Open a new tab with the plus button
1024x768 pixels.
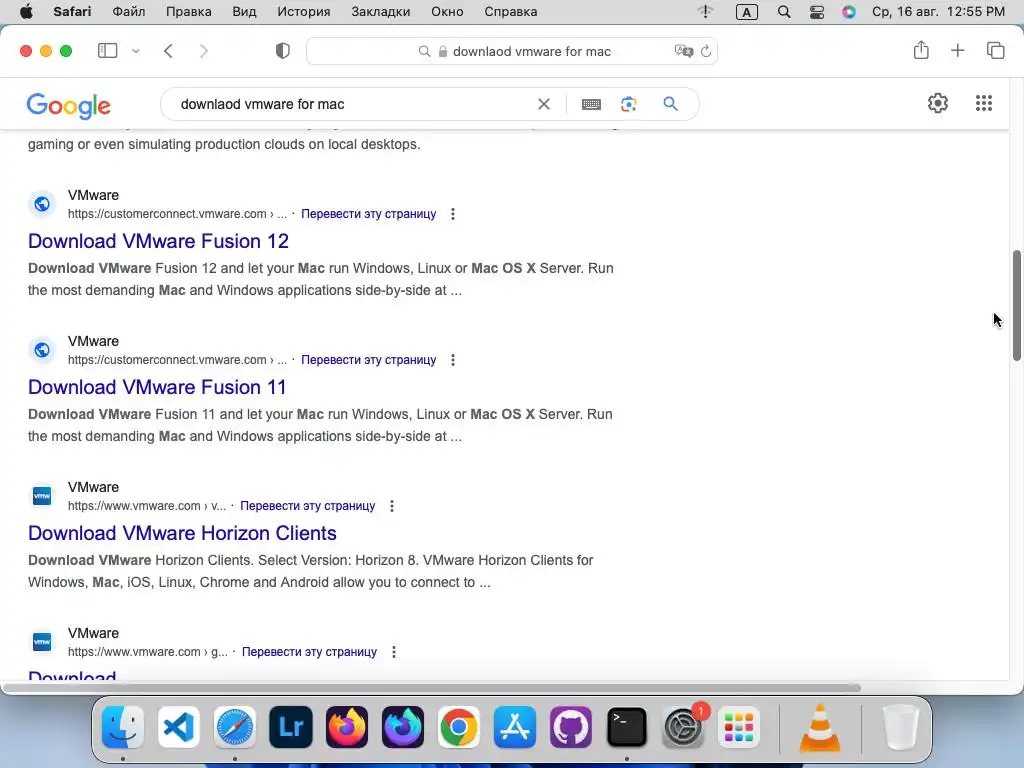(x=957, y=50)
